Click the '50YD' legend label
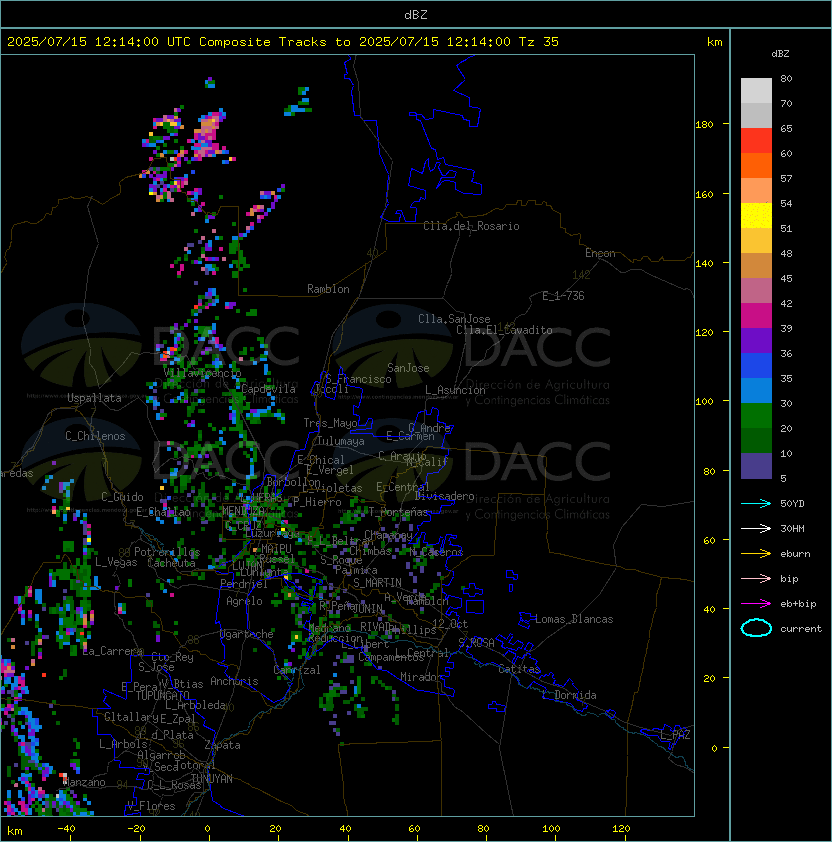This screenshot has width=832, height=842. 792,504
